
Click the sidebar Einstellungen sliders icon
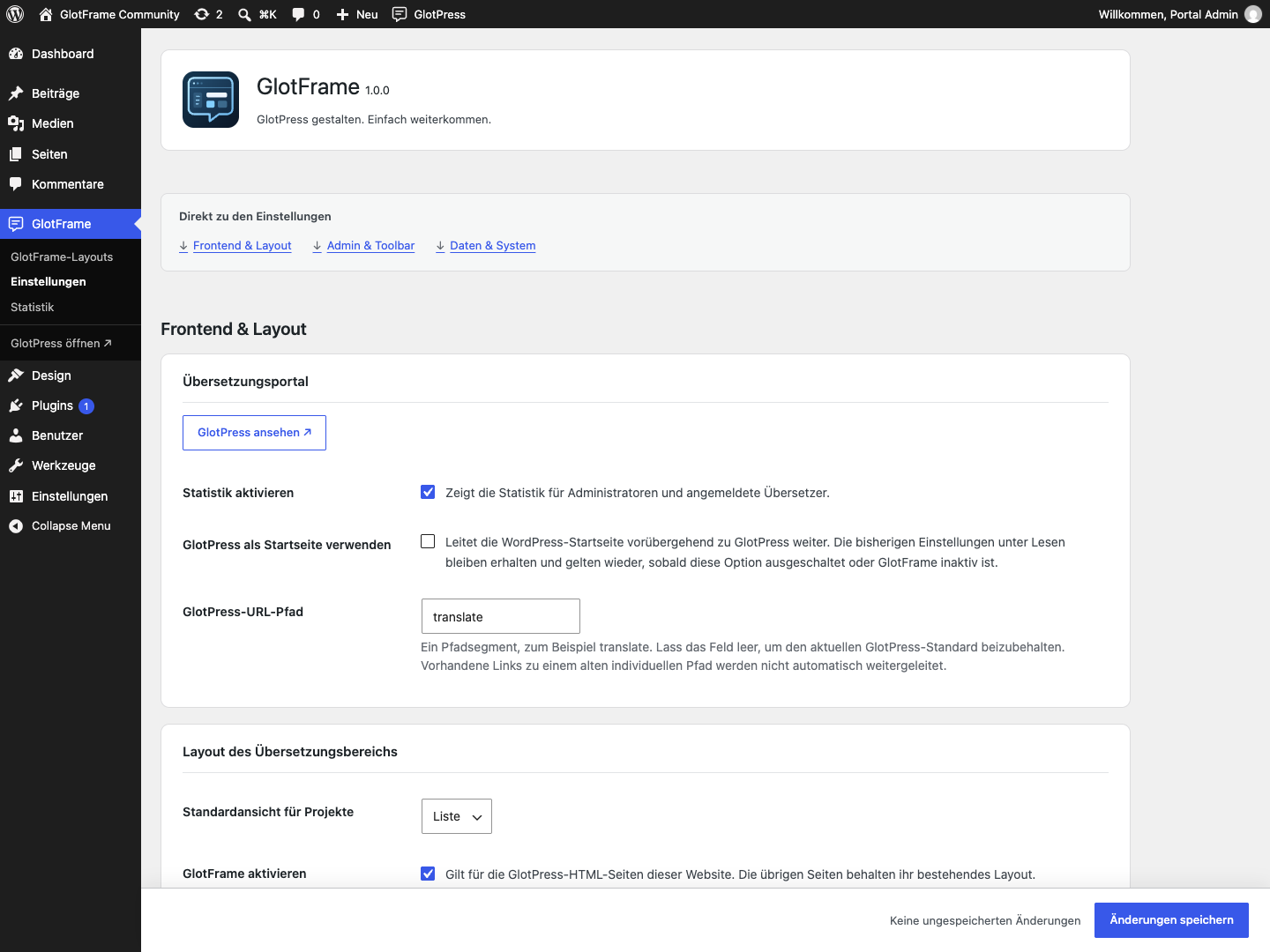click(16, 496)
